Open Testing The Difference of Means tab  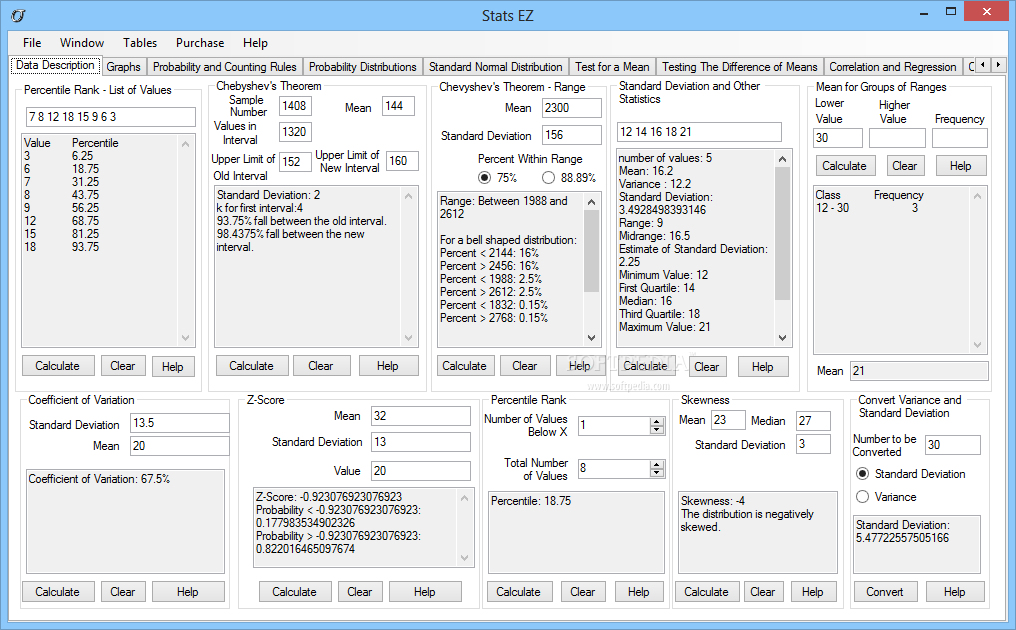739,67
